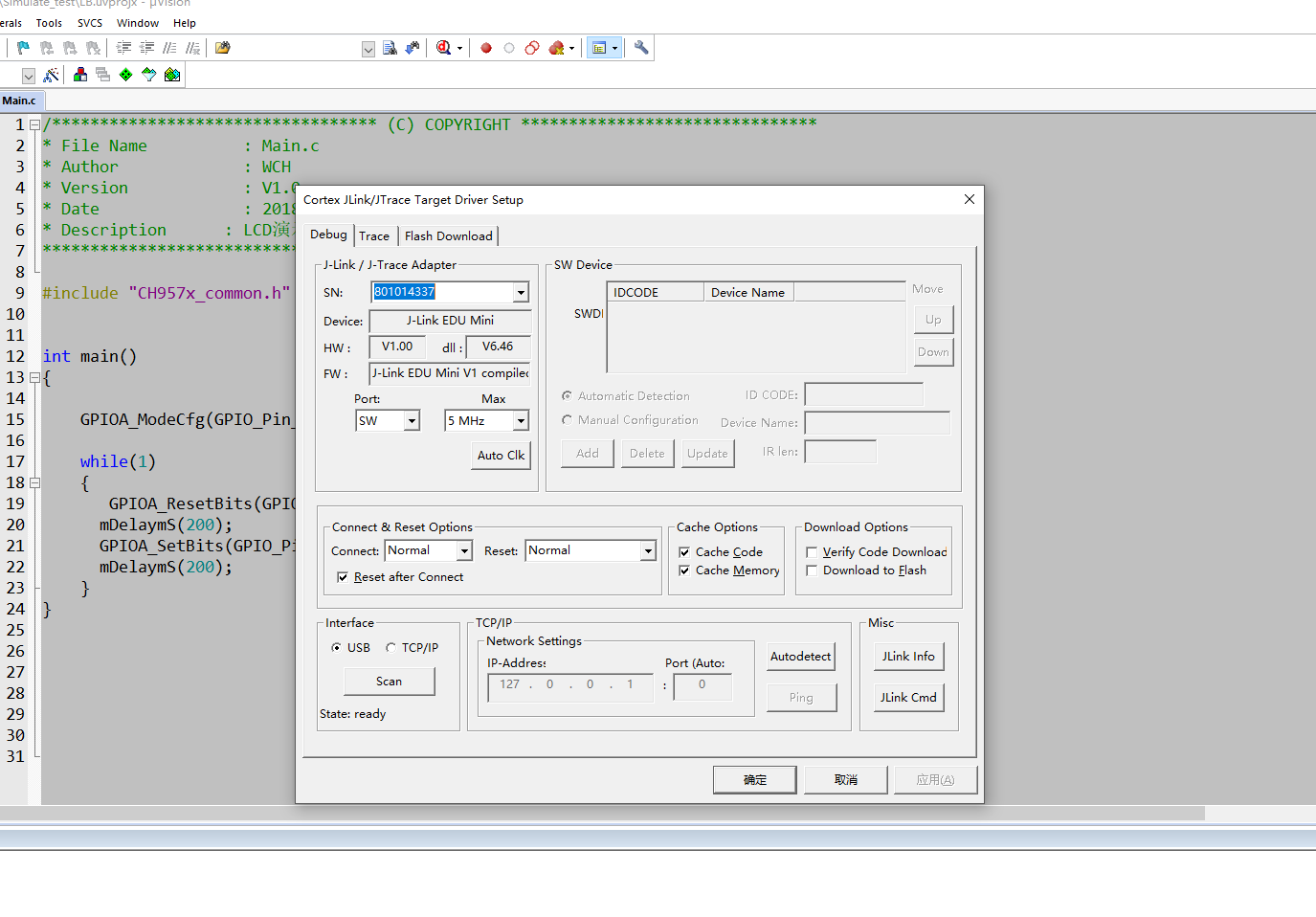Open multi-project workspace icon
Screen dimensions: 1316x917
(x=103, y=75)
